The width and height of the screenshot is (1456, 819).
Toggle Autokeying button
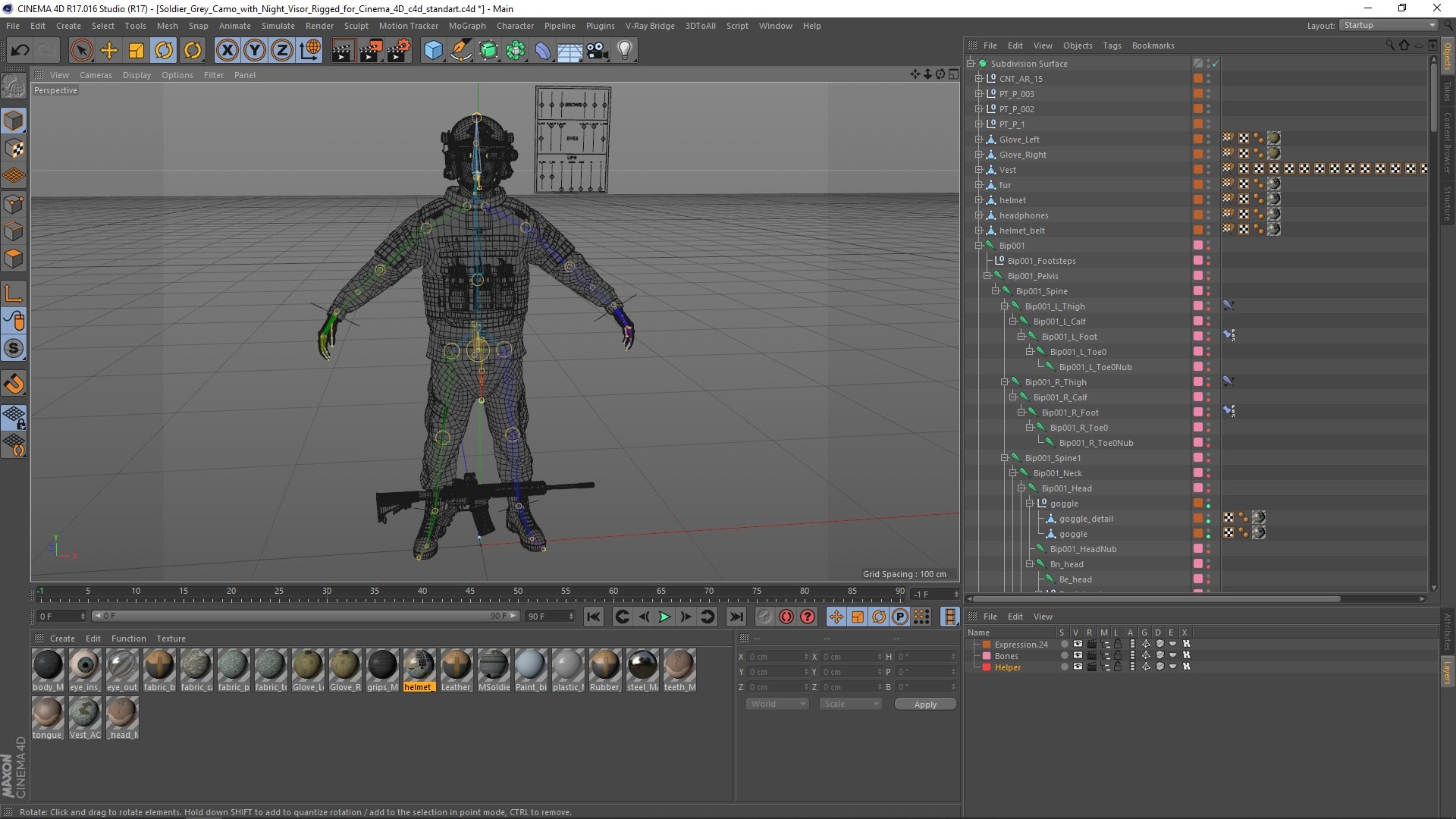(x=786, y=617)
